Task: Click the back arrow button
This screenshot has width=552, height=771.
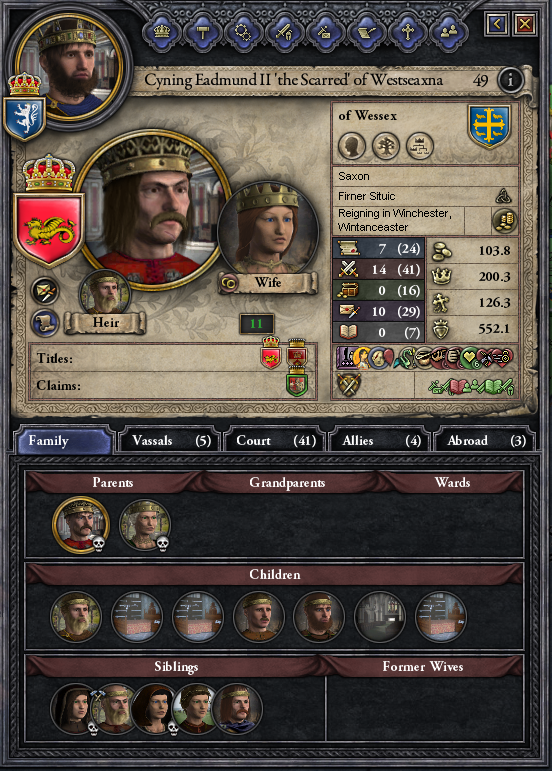Action: coord(497,23)
